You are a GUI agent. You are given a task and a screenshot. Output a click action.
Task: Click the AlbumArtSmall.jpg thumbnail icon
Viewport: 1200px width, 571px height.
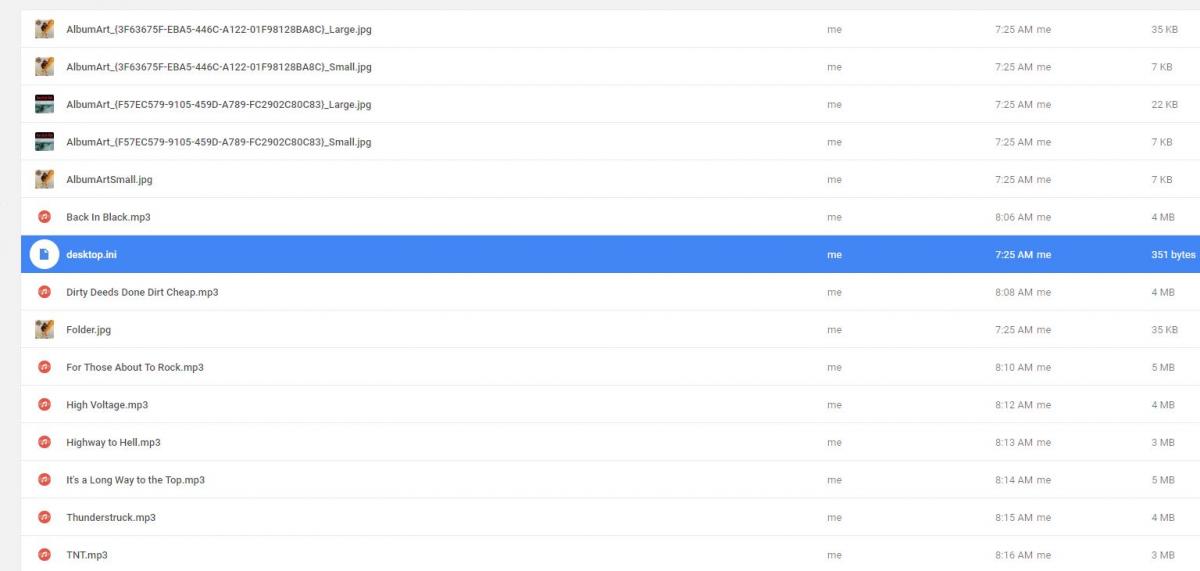[x=44, y=179]
